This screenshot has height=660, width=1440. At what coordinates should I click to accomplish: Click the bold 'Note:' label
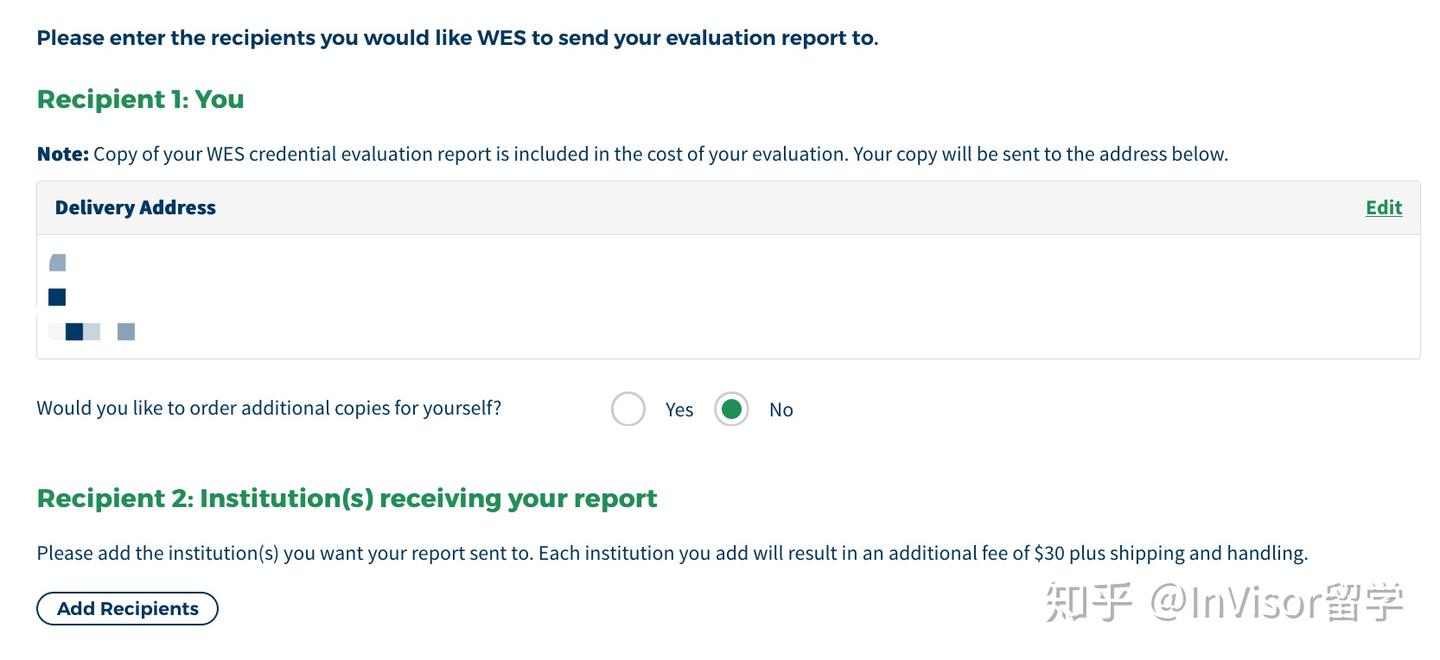coord(62,154)
